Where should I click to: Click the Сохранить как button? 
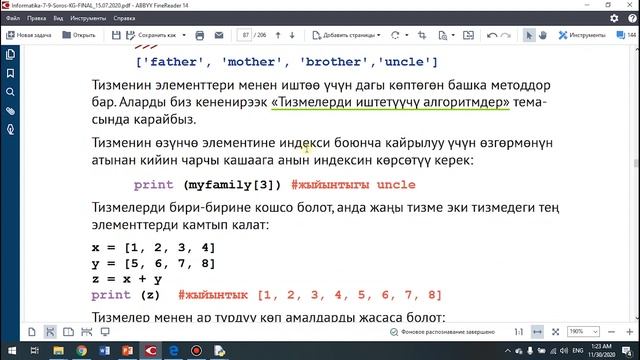click(x=152, y=35)
